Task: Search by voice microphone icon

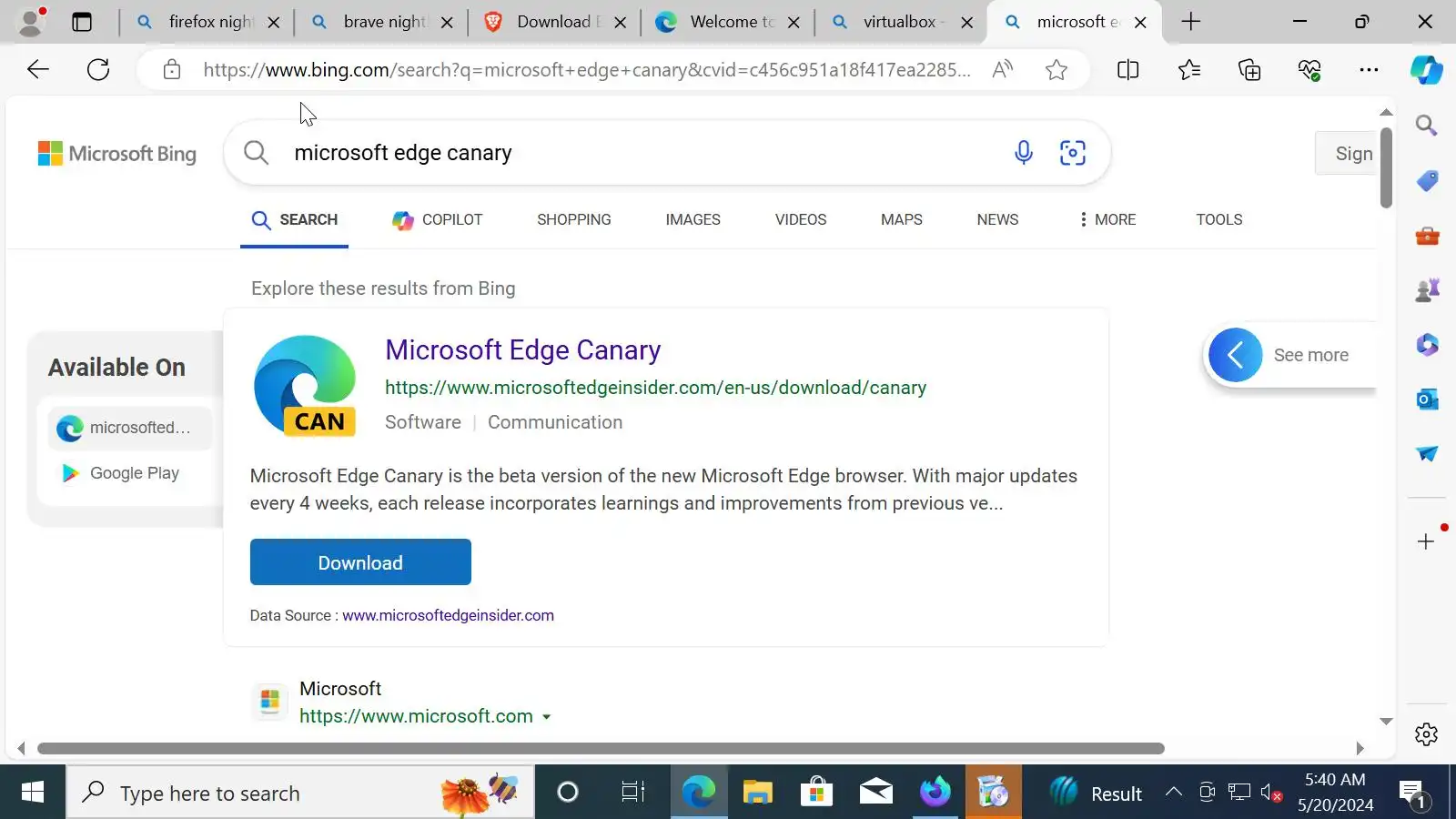Action: point(1024,152)
